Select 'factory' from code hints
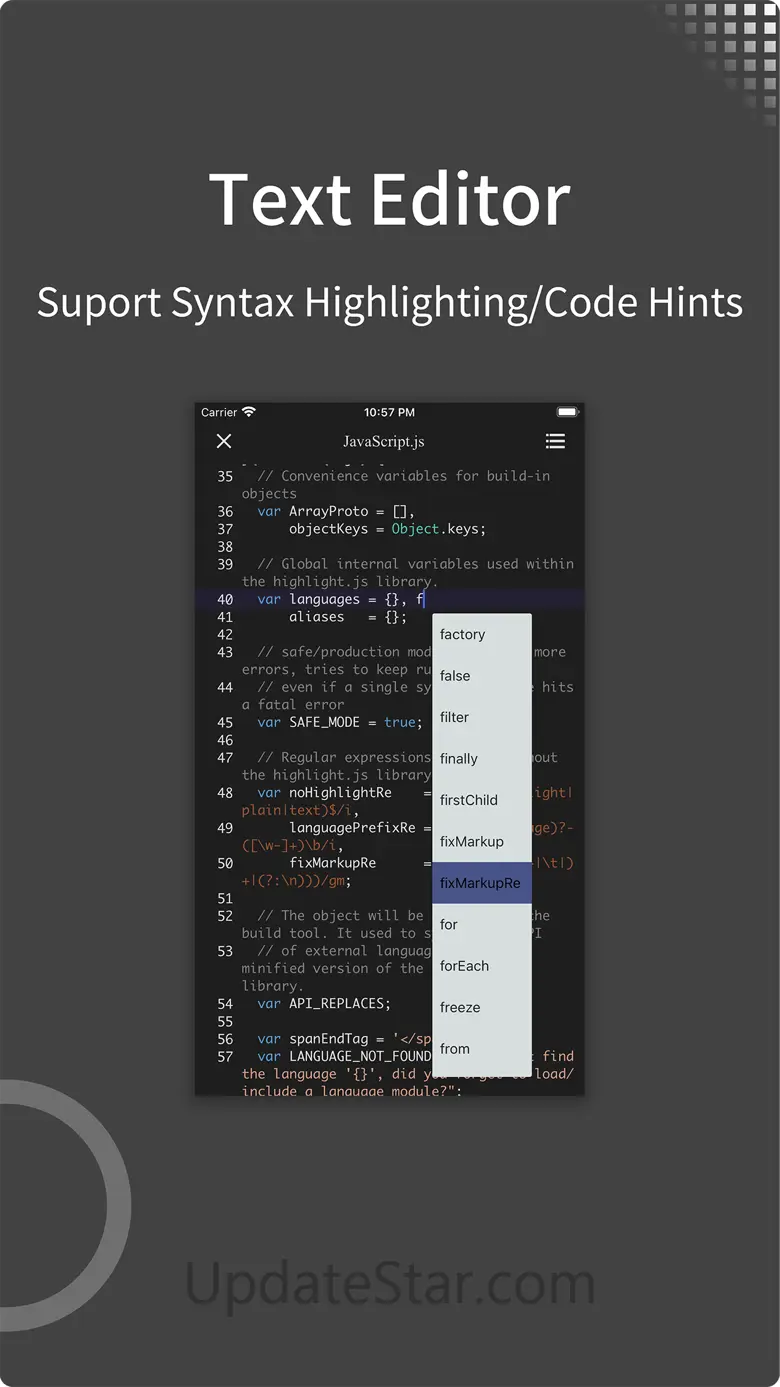The image size is (780, 1387). pyautogui.click(x=481, y=634)
